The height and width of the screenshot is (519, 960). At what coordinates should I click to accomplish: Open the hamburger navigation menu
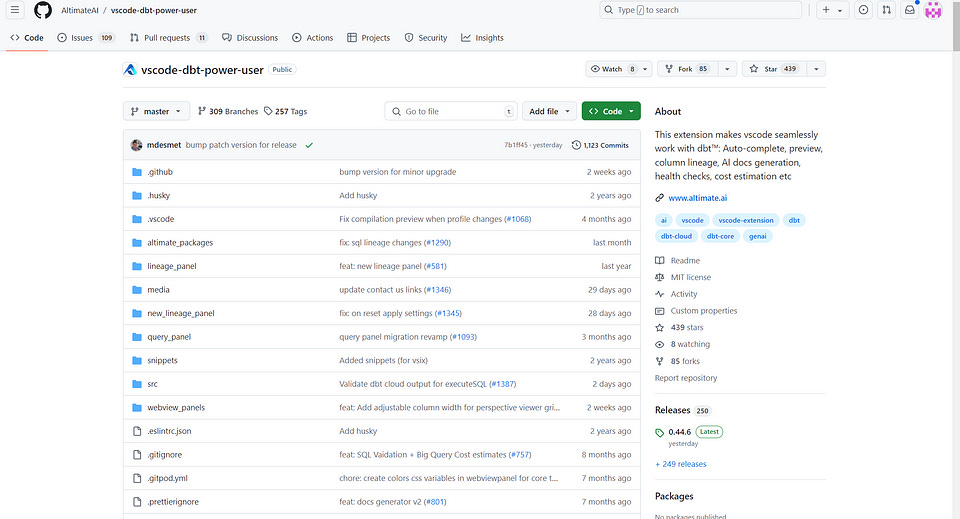pos(15,10)
